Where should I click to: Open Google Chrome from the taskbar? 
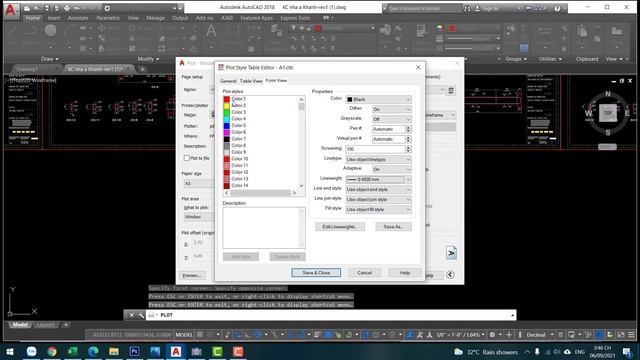[x=52, y=351]
